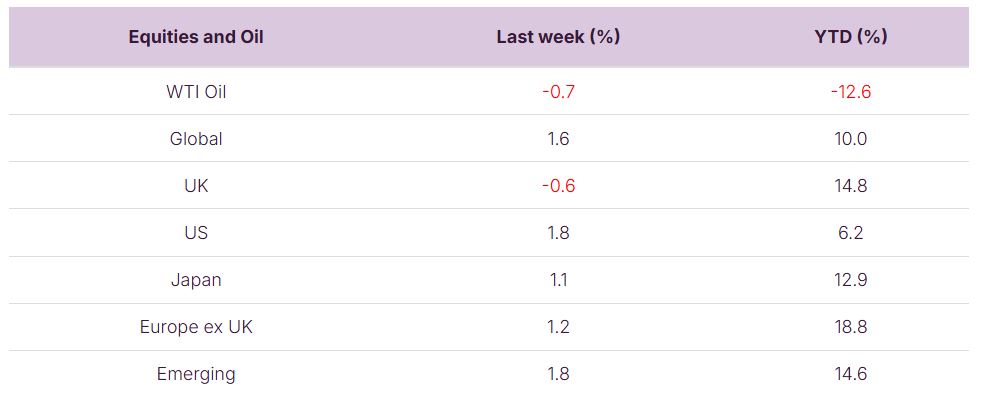
Task: Click UK's -0.6 last week value
Action: point(558,185)
